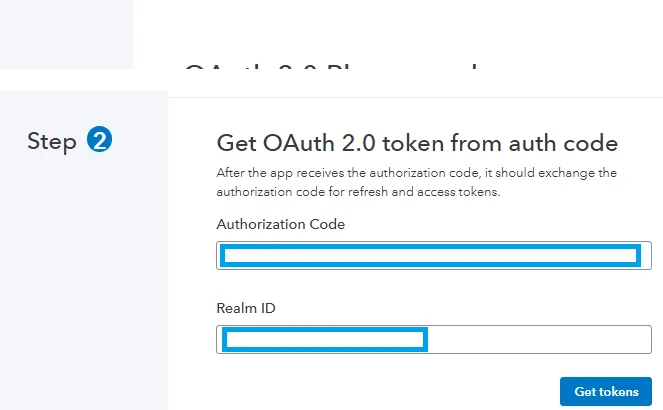
Task: Select the blue highlighted box in Realm ID
Action: click(325, 339)
